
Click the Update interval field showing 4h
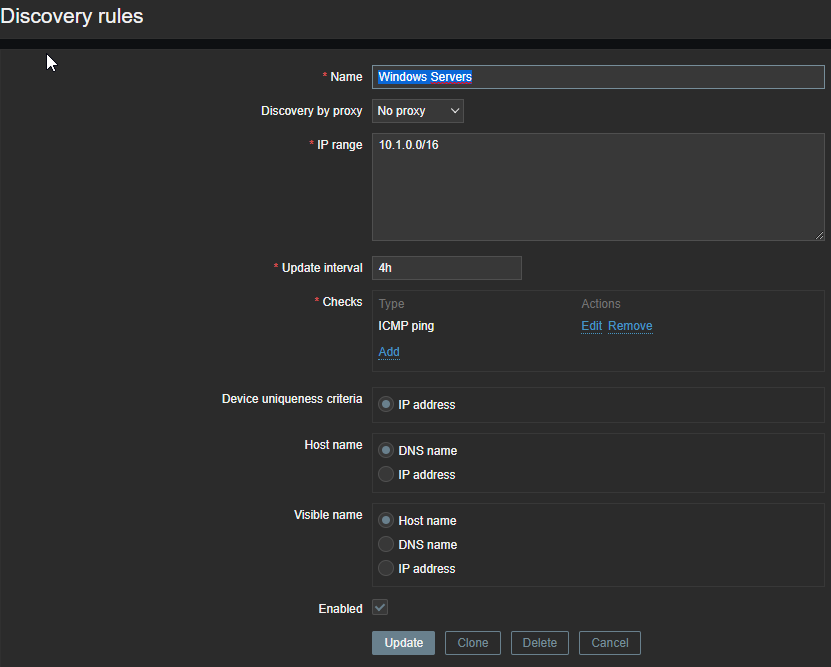coord(446,268)
